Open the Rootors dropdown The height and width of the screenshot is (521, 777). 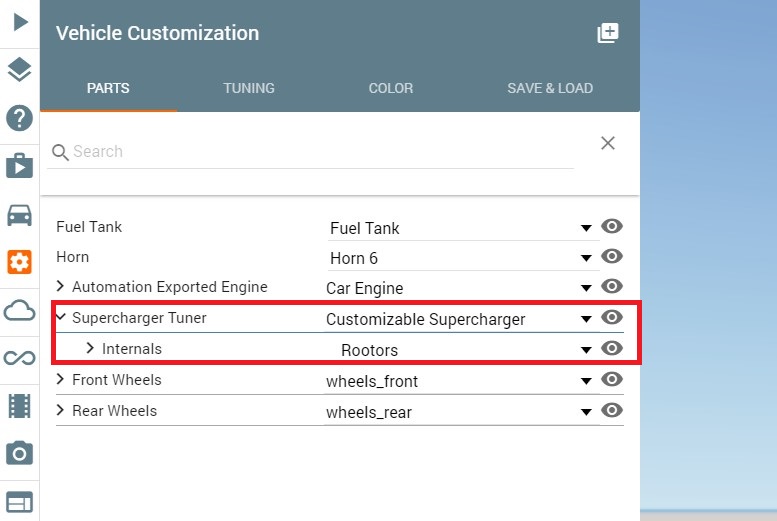[468, 350]
